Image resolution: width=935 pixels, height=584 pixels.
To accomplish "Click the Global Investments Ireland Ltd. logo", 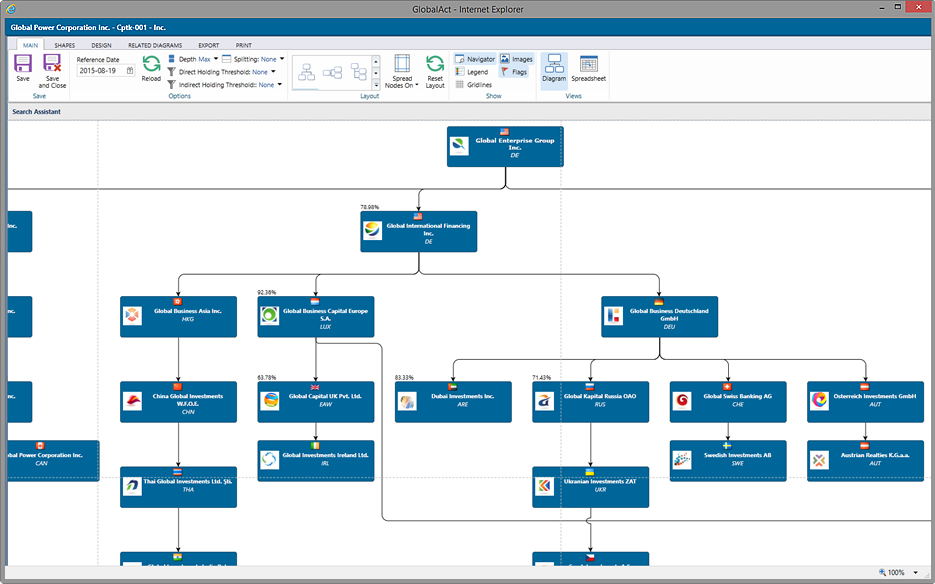I will [270, 460].
